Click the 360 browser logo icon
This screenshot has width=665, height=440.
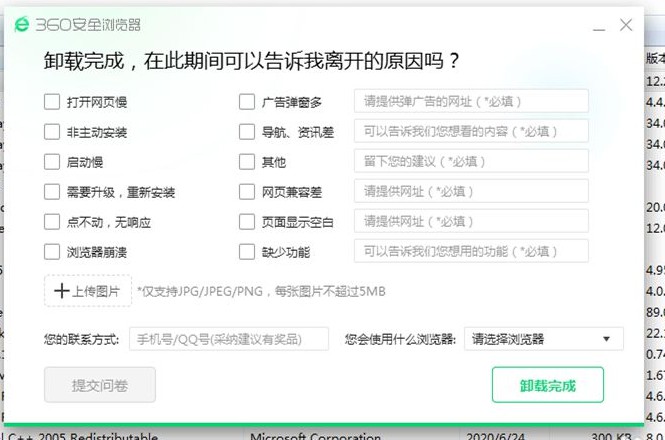(x=22, y=24)
